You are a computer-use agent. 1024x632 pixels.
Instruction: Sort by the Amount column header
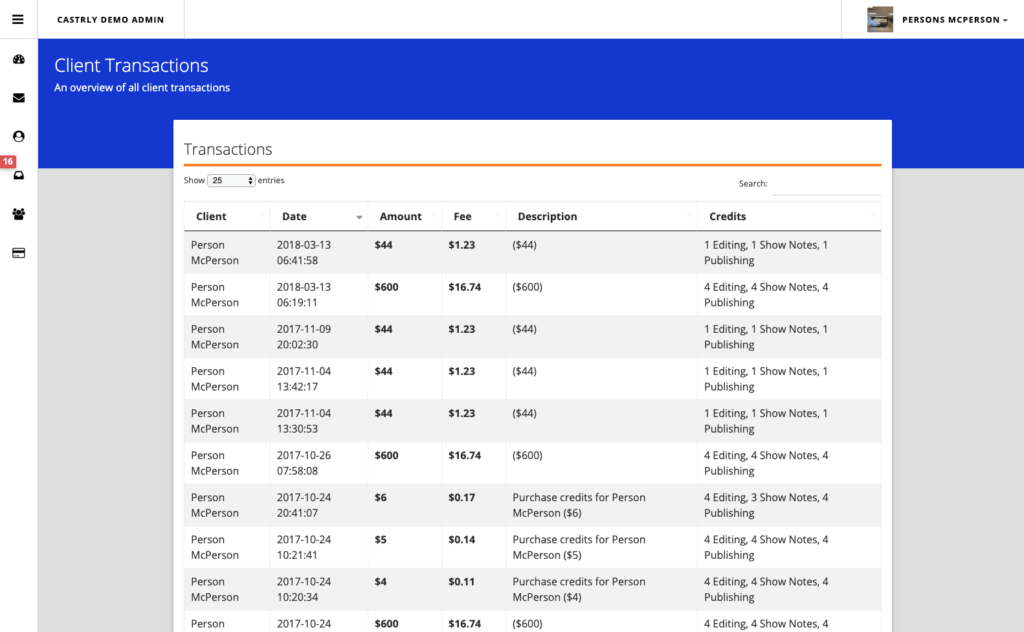[404, 216]
